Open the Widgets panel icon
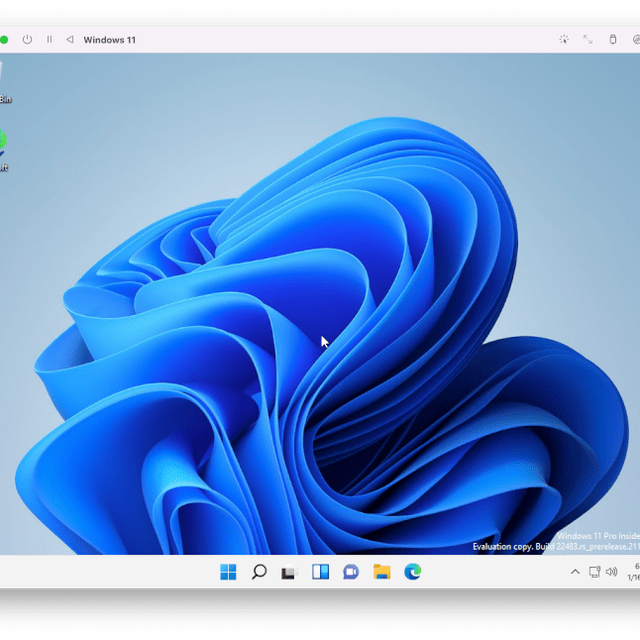This screenshot has height=640, width=640. pos(320,572)
